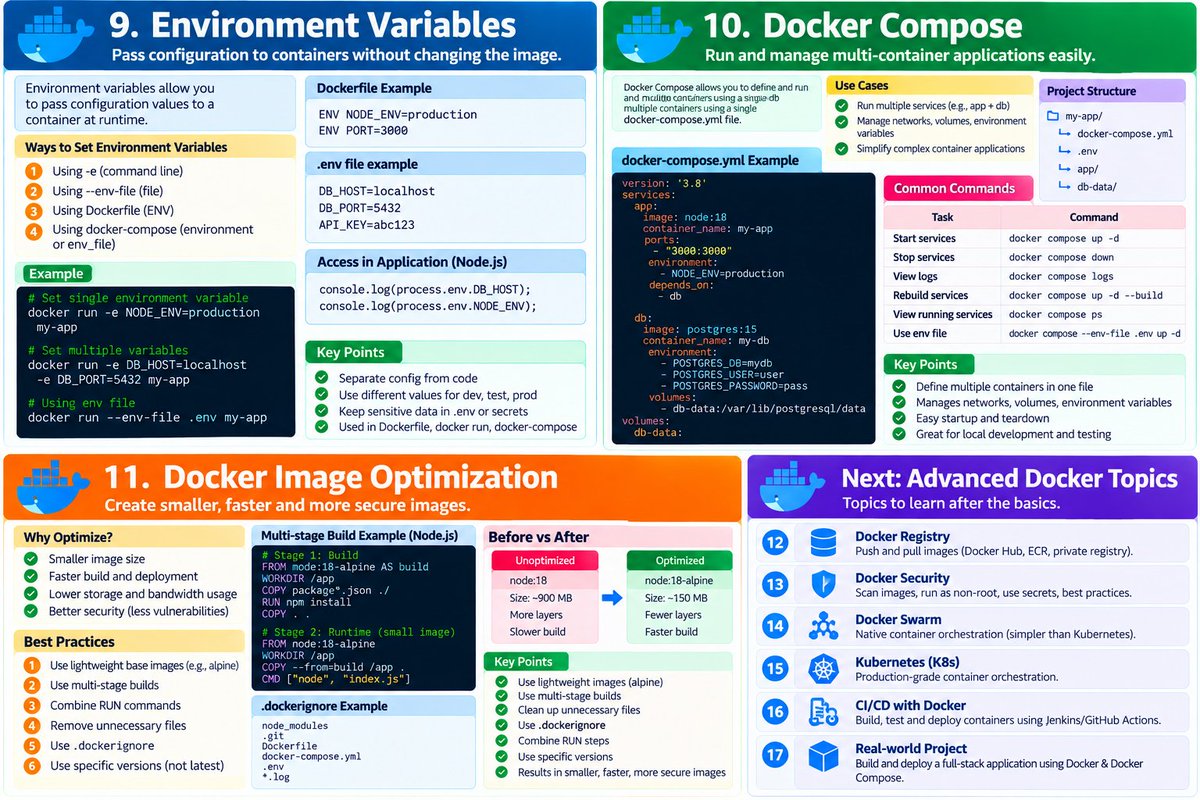Image resolution: width=1200 pixels, height=800 pixels.
Task: Select the Real-world Project cube icon
Action: pos(823,754)
